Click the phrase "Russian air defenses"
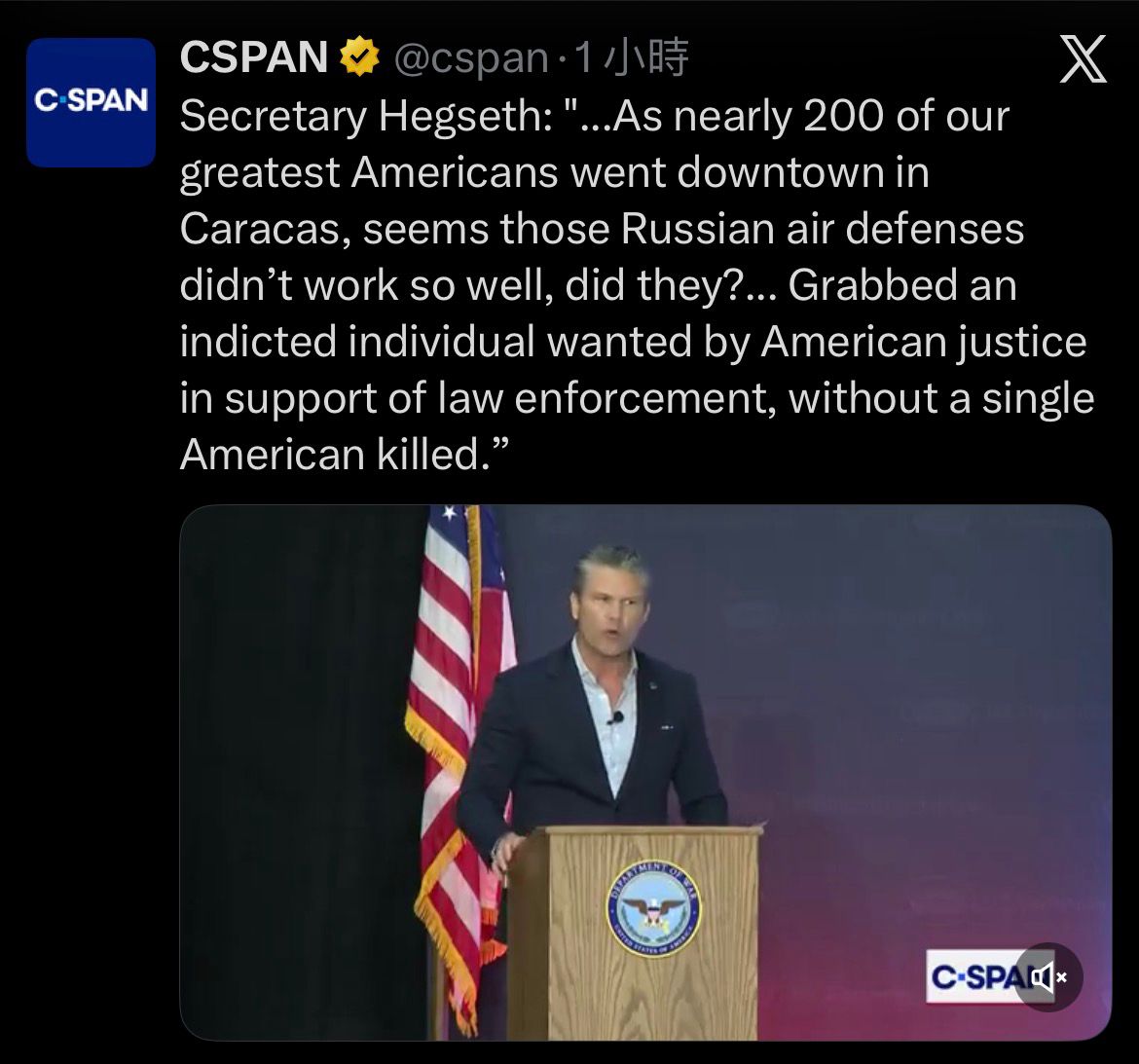Image resolution: width=1139 pixels, height=1064 pixels. [x=823, y=230]
